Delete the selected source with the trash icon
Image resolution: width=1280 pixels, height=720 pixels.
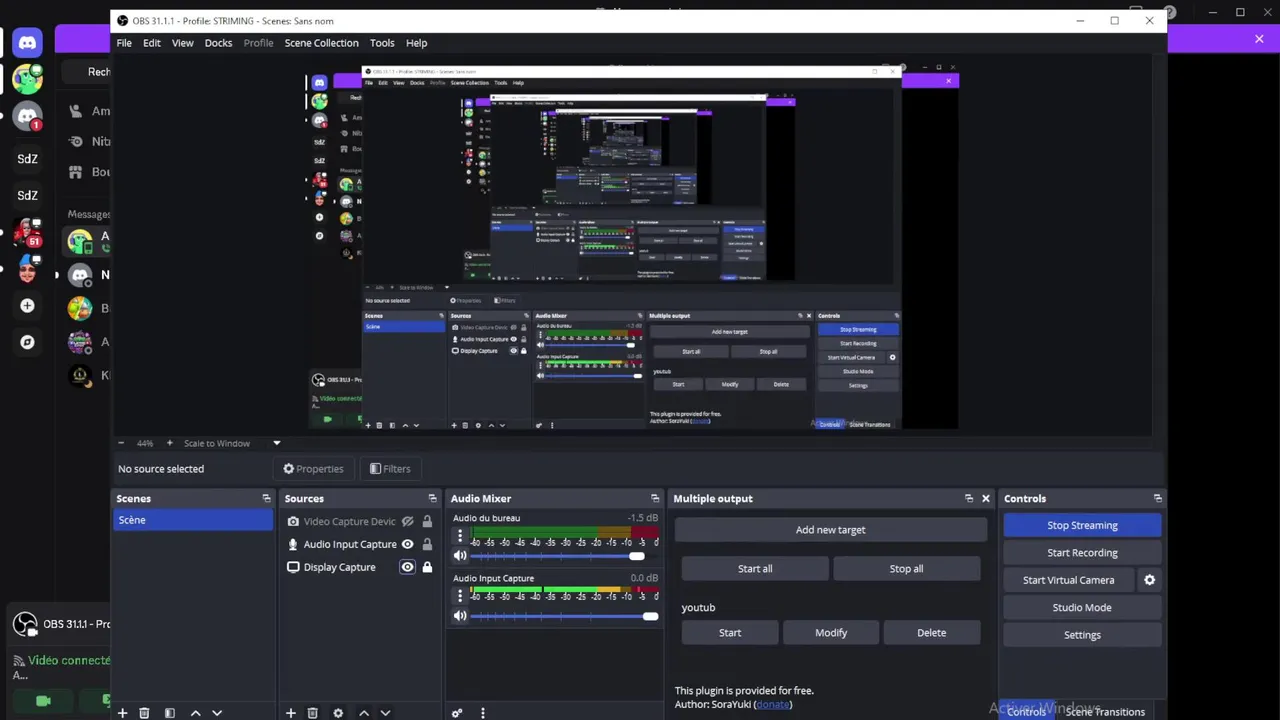[312, 713]
